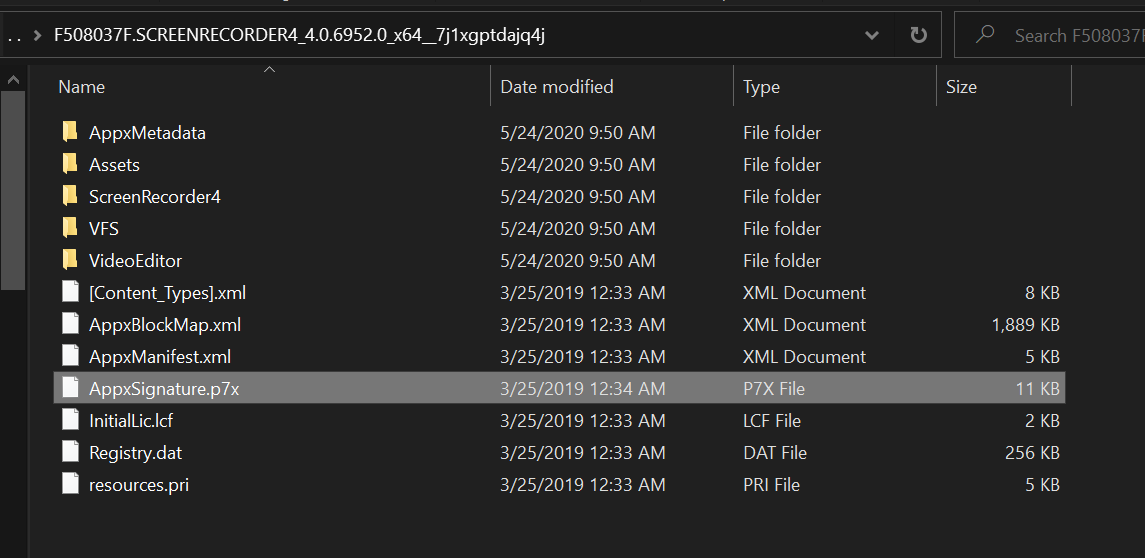1145x558 pixels.
Task: Select the AppxBlockMap.xml file row
Action: point(560,324)
